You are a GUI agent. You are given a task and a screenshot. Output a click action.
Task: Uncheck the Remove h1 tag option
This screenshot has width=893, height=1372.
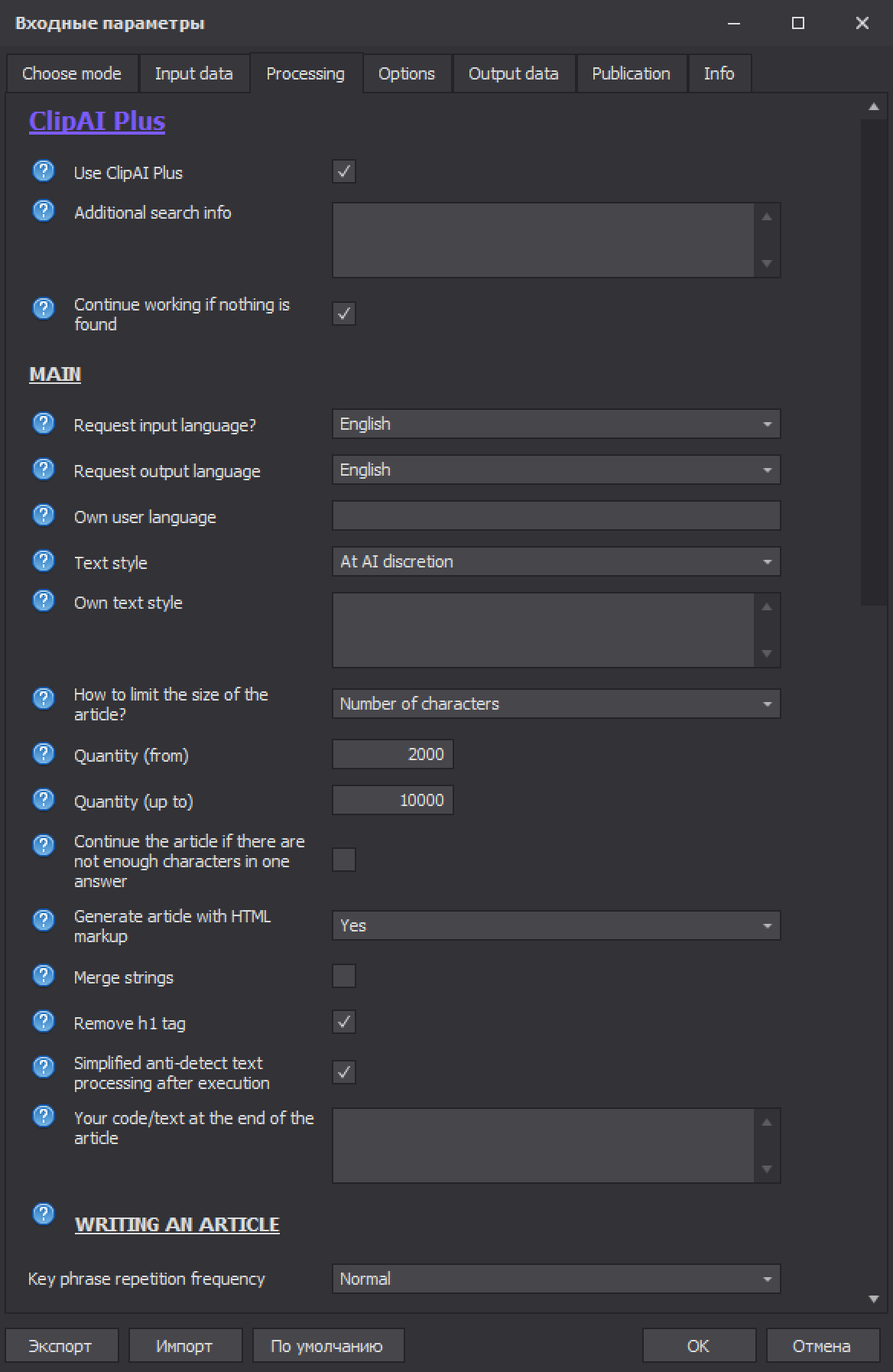coord(344,1022)
